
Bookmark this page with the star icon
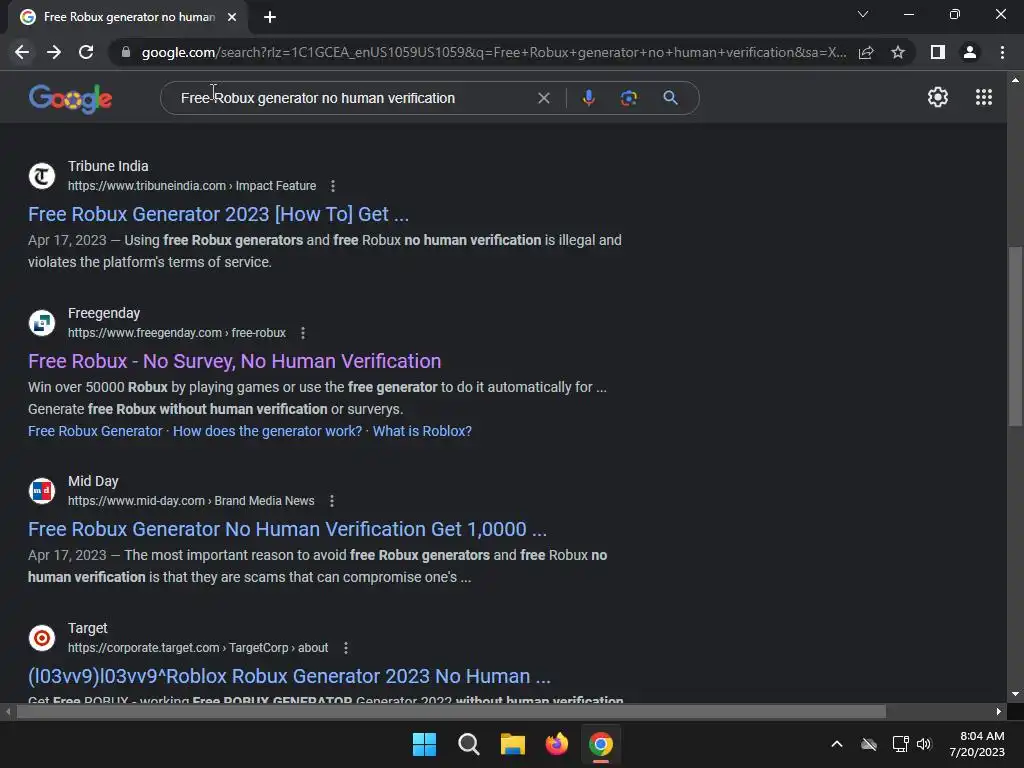pyautogui.click(x=898, y=52)
